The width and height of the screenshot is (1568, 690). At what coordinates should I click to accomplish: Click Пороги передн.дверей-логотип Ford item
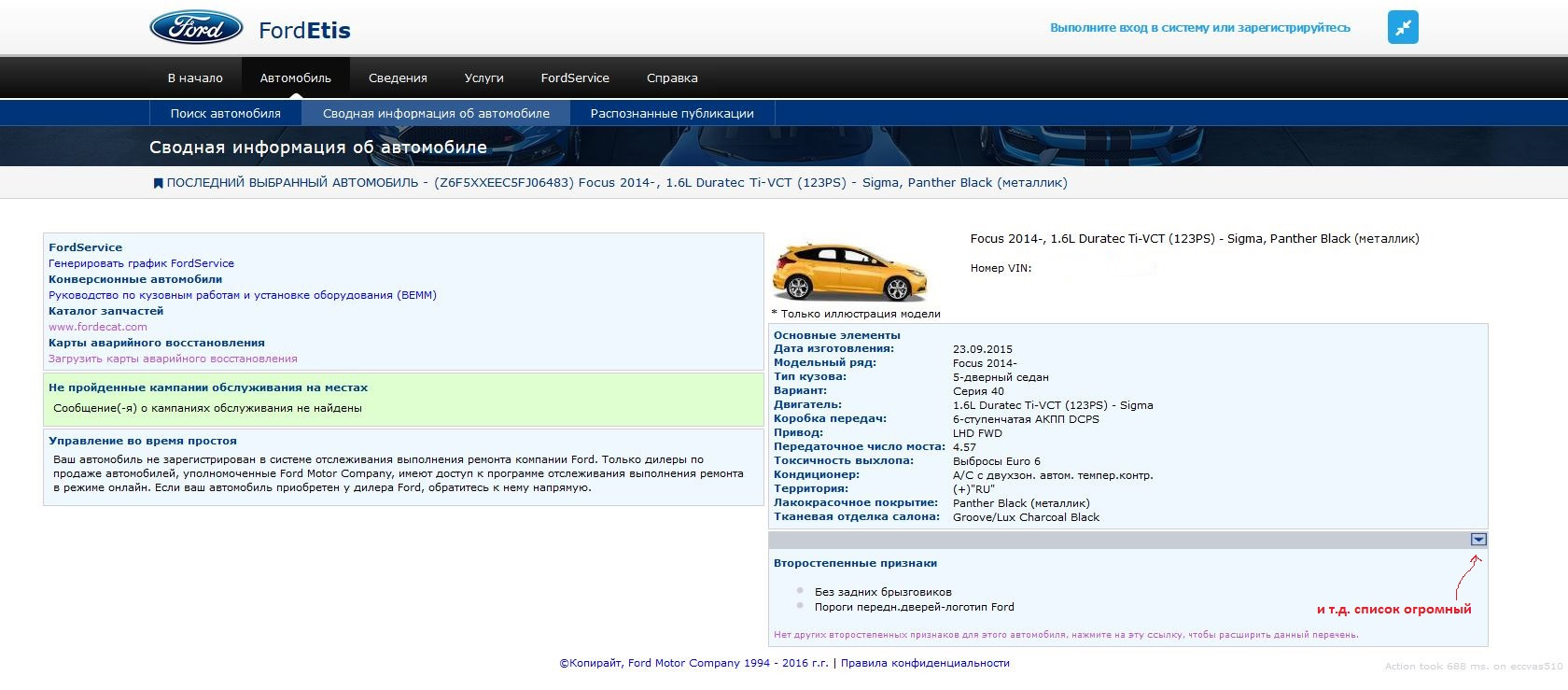click(914, 607)
